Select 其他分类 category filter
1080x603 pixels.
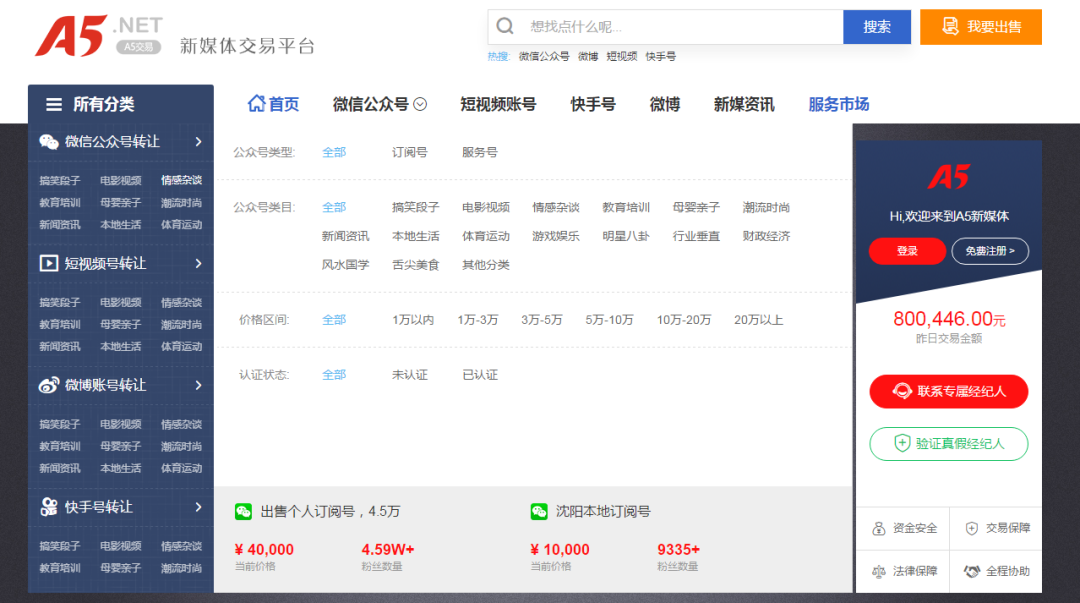(486, 265)
